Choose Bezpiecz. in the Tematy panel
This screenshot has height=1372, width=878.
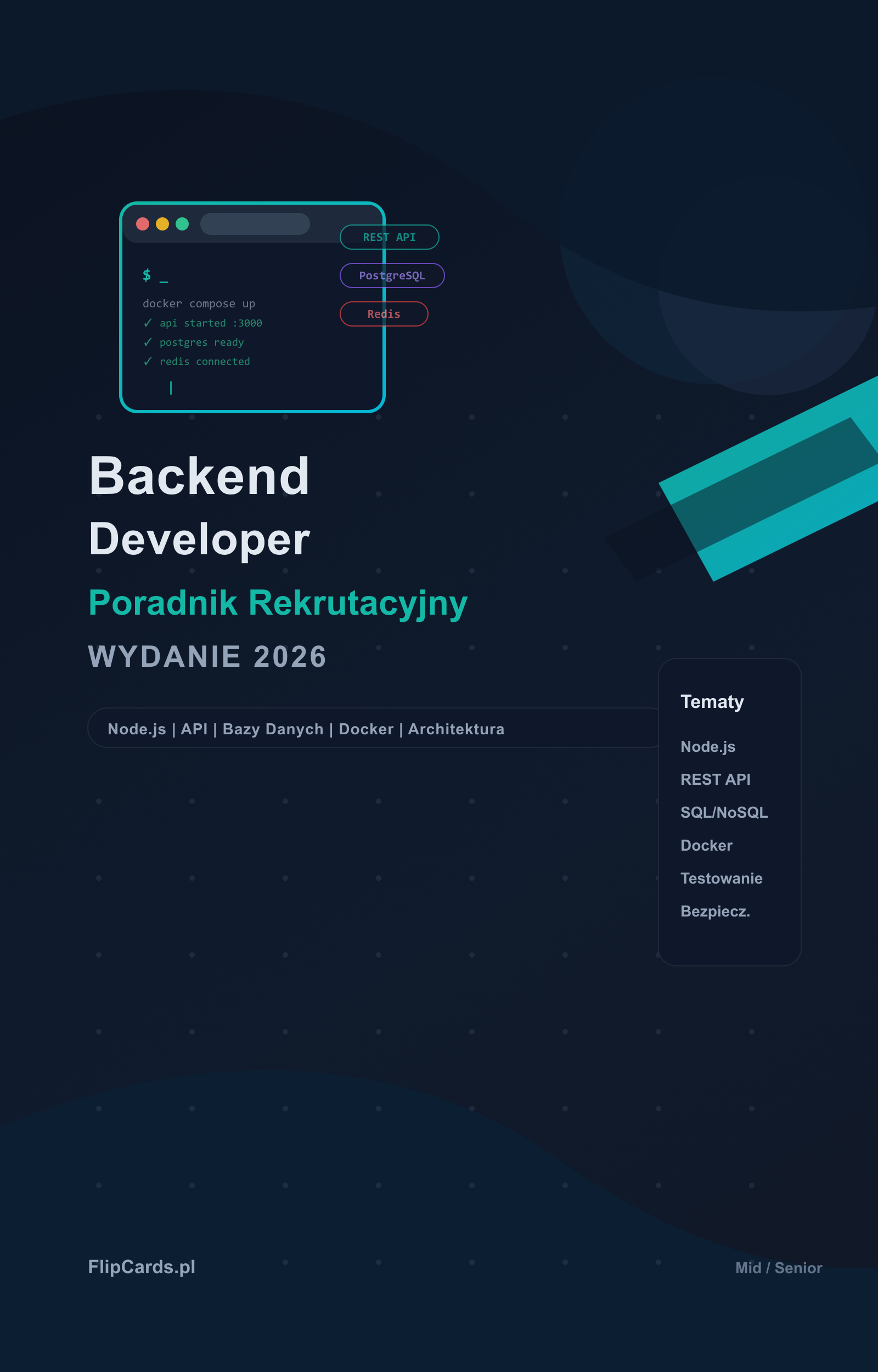pyautogui.click(x=715, y=912)
